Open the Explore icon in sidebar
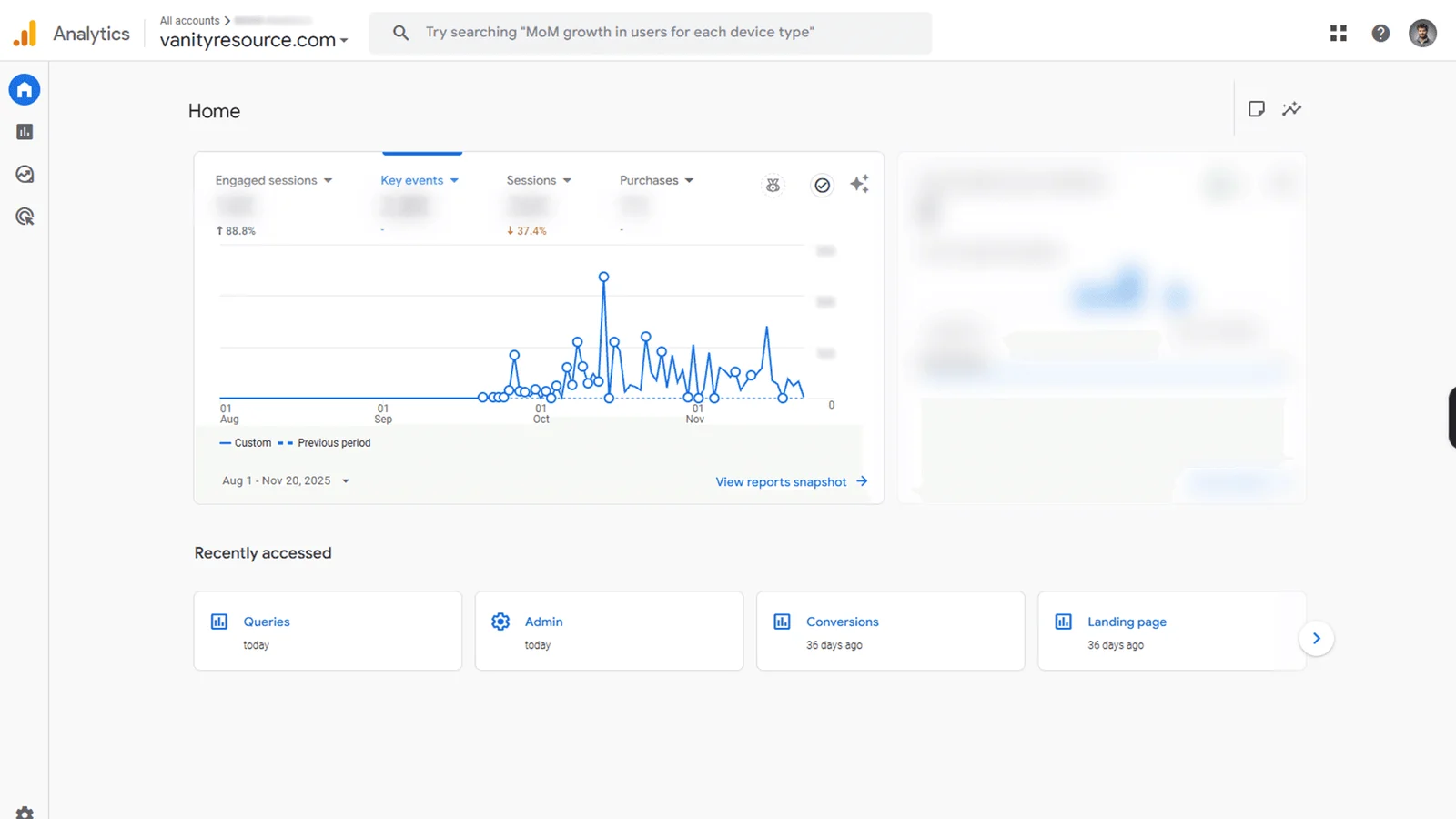 click(25, 174)
